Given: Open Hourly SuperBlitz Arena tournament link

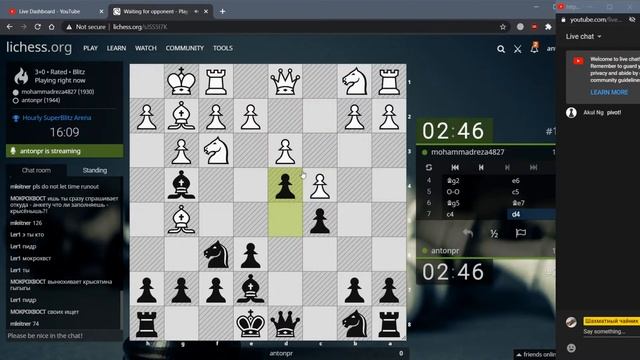Looking at the screenshot, I should [x=57, y=118].
